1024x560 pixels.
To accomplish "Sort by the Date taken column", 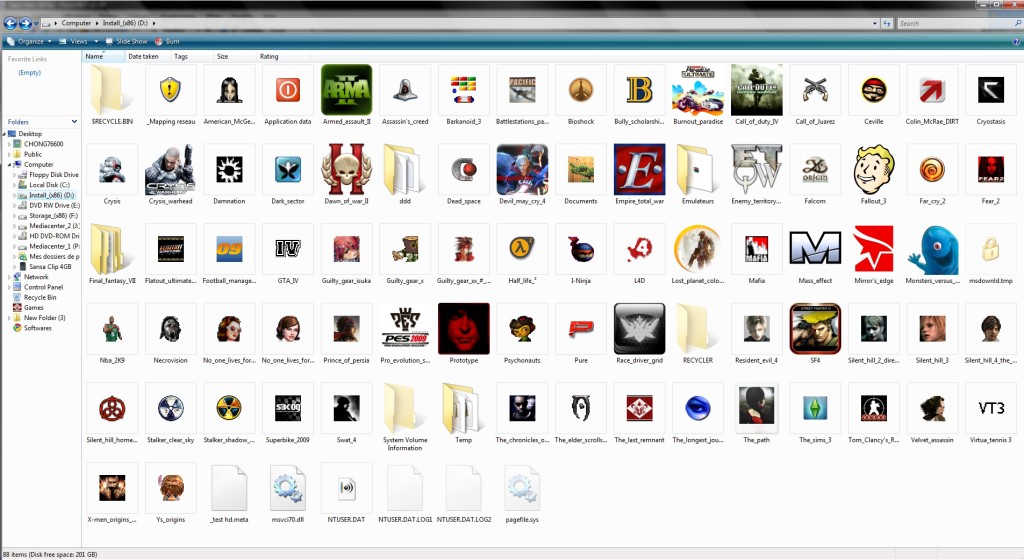I will [x=147, y=56].
